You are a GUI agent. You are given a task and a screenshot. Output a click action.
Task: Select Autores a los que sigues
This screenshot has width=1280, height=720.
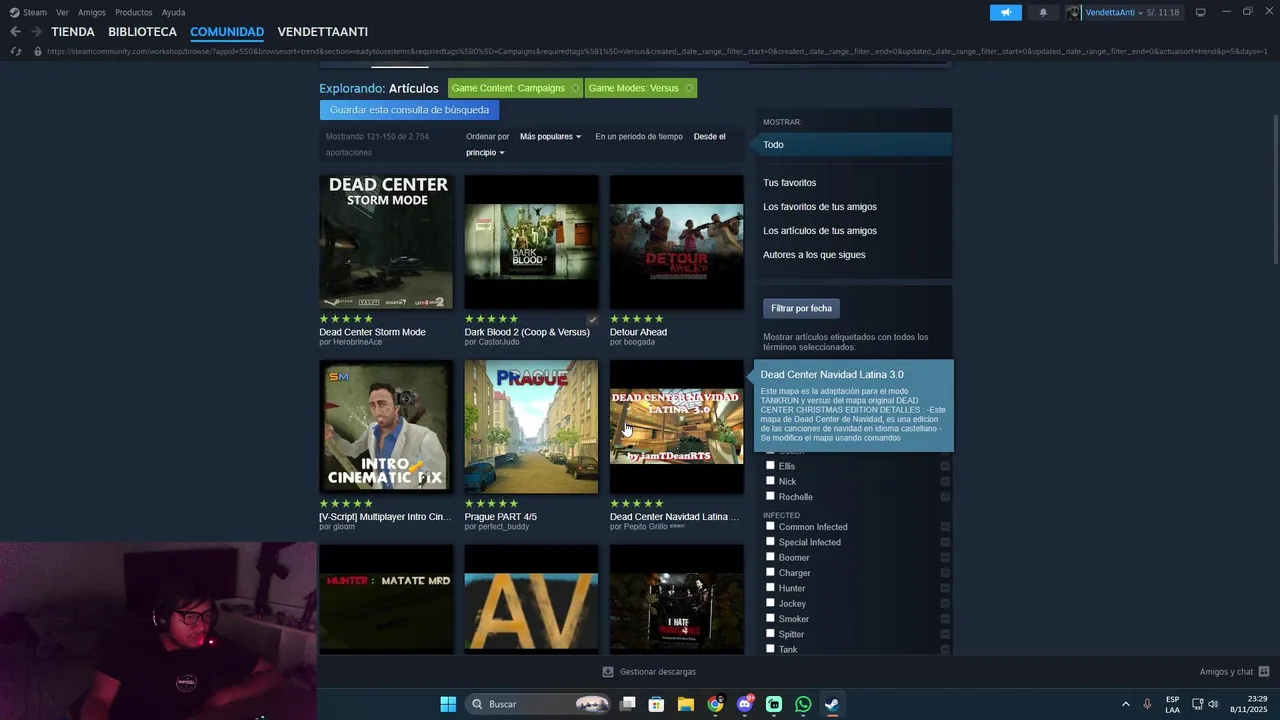[x=814, y=255]
